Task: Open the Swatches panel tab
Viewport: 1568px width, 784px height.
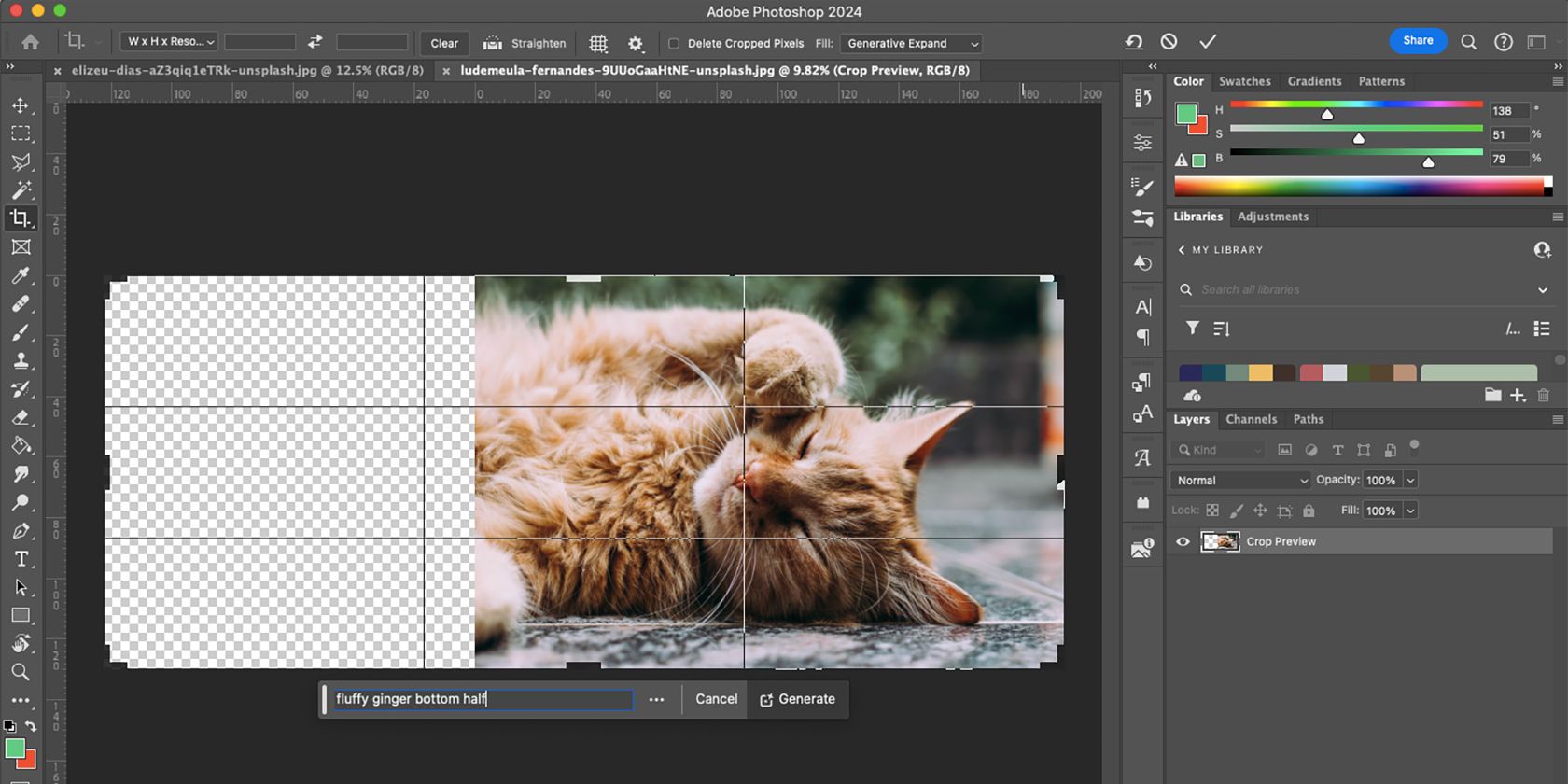Action: [1244, 82]
